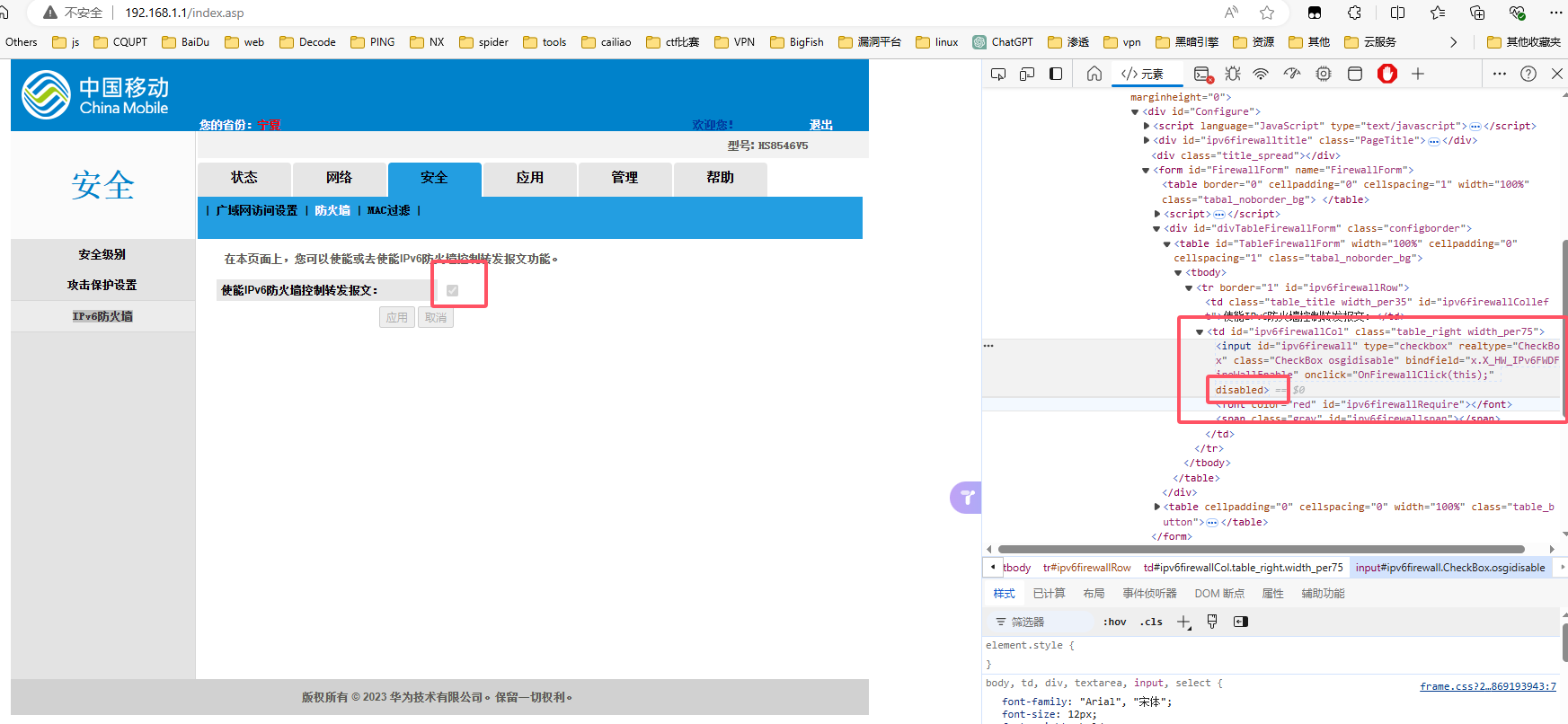1568x724 pixels.
Task: Toggle Split screen icon in browser toolbar
Action: [1397, 13]
